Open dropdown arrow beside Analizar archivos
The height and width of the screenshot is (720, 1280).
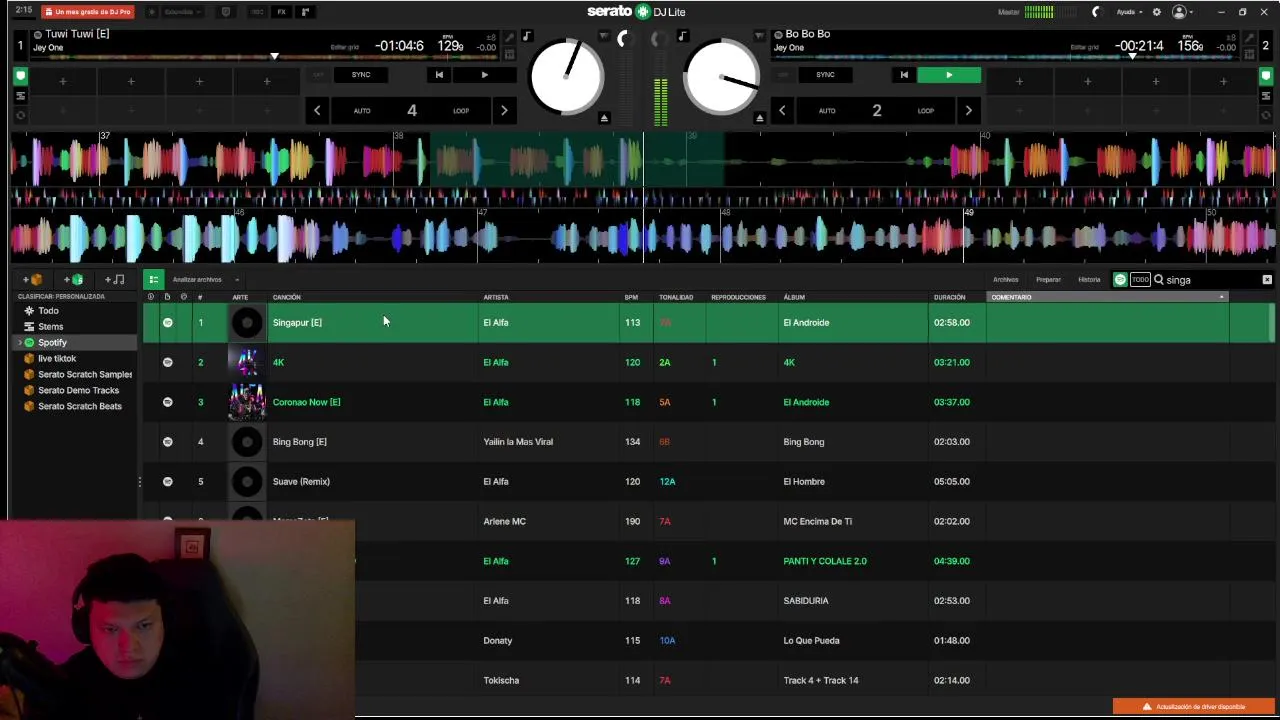point(237,280)
